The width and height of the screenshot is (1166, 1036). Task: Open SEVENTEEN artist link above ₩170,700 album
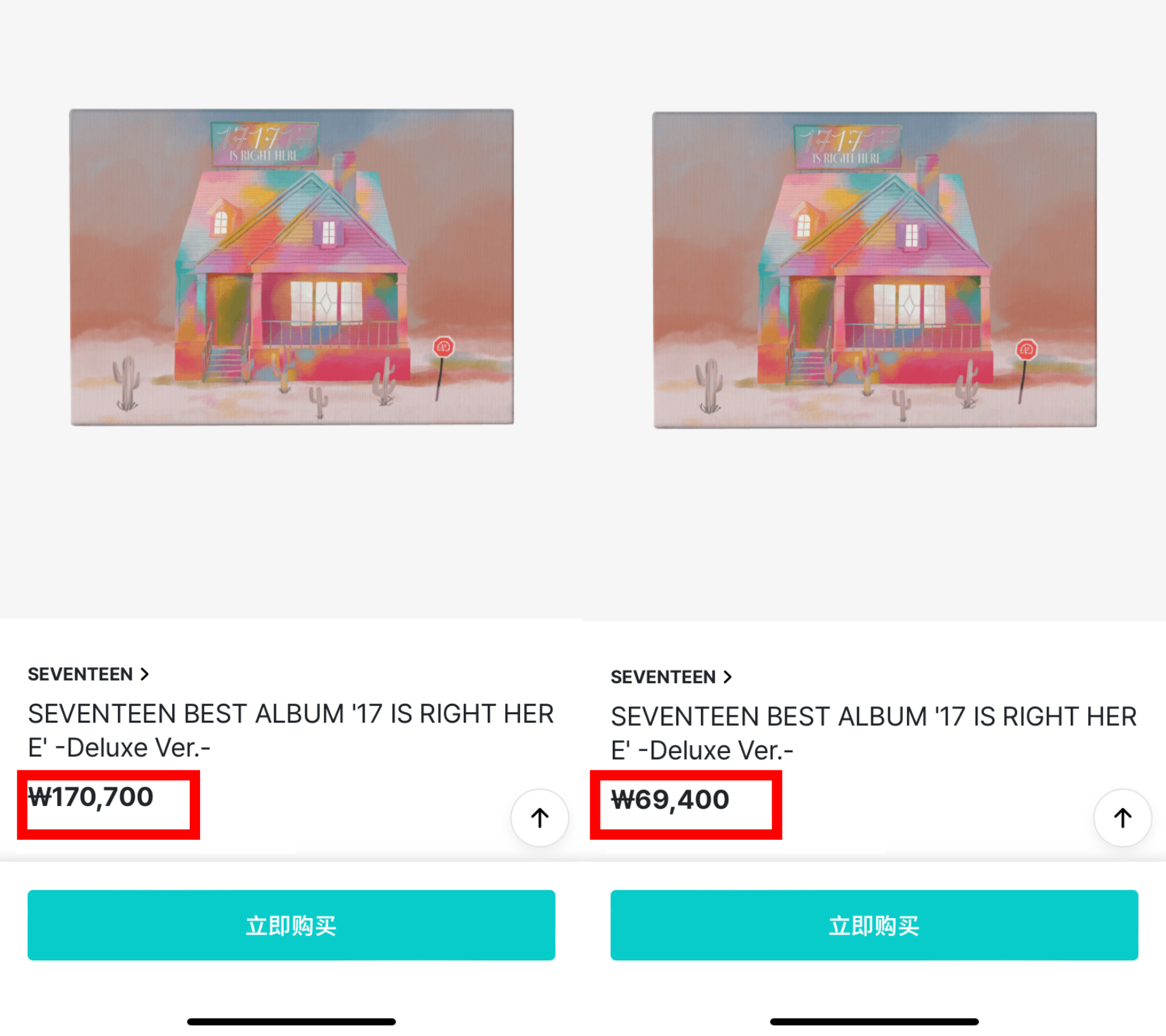(x=80, y=674)
